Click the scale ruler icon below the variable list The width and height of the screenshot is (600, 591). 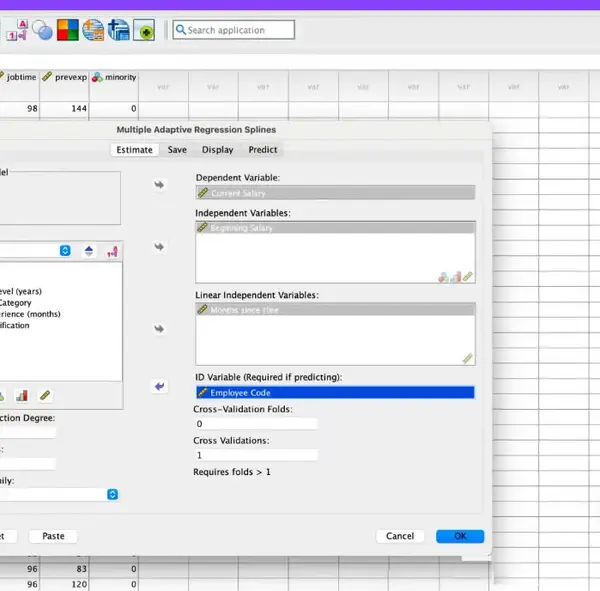point(45,395)
